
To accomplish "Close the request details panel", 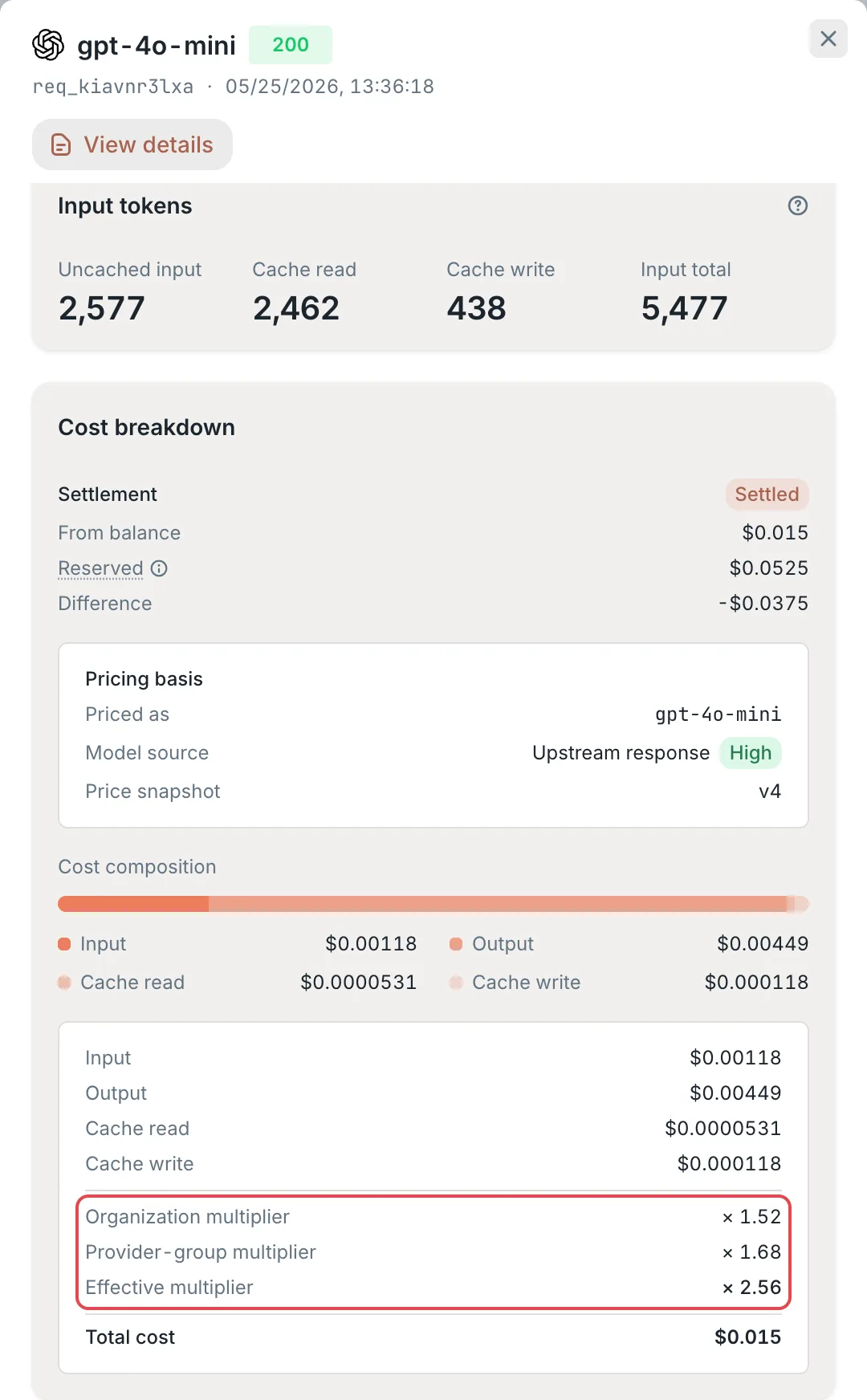I will pos(828,39).
